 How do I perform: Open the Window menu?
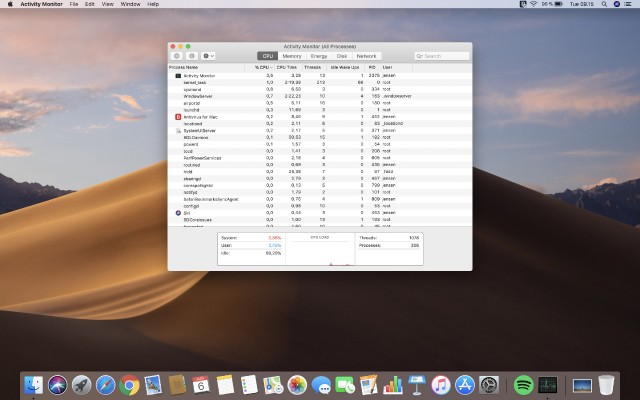131,4
